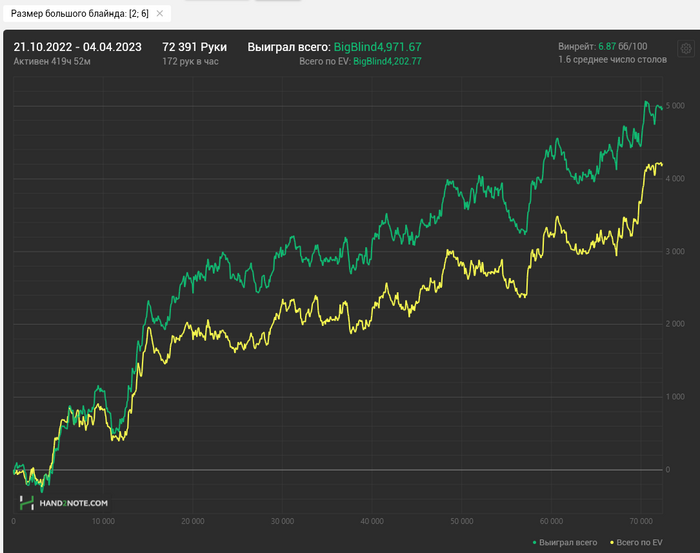This screenshot has width=700, height=553.
Task: Click the 50 000 x-axis label
Action: pyautogui.click(x=462, y=521)
